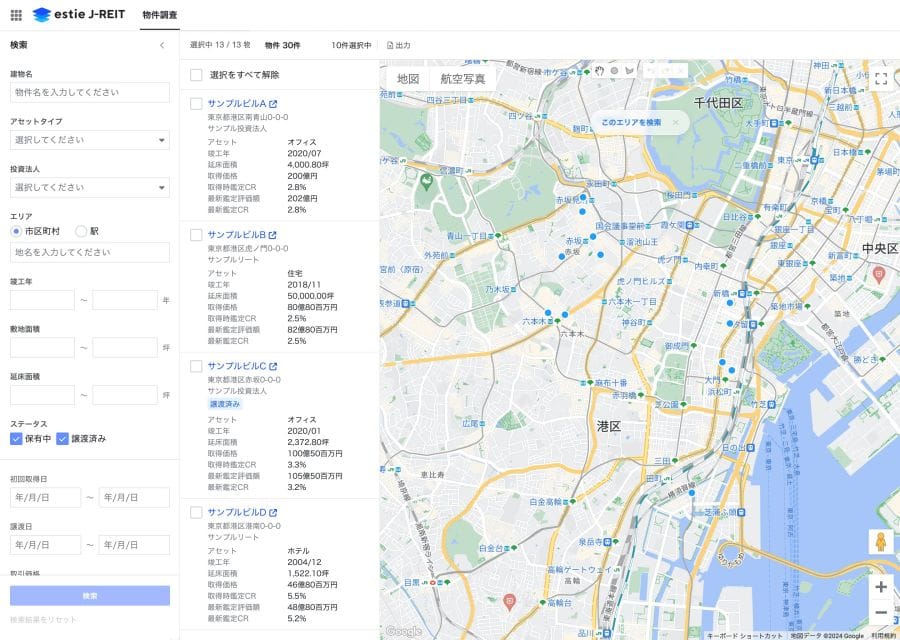Click the 建物名 input field
Viewport: 900px width, 640px height.
(90, 92)
